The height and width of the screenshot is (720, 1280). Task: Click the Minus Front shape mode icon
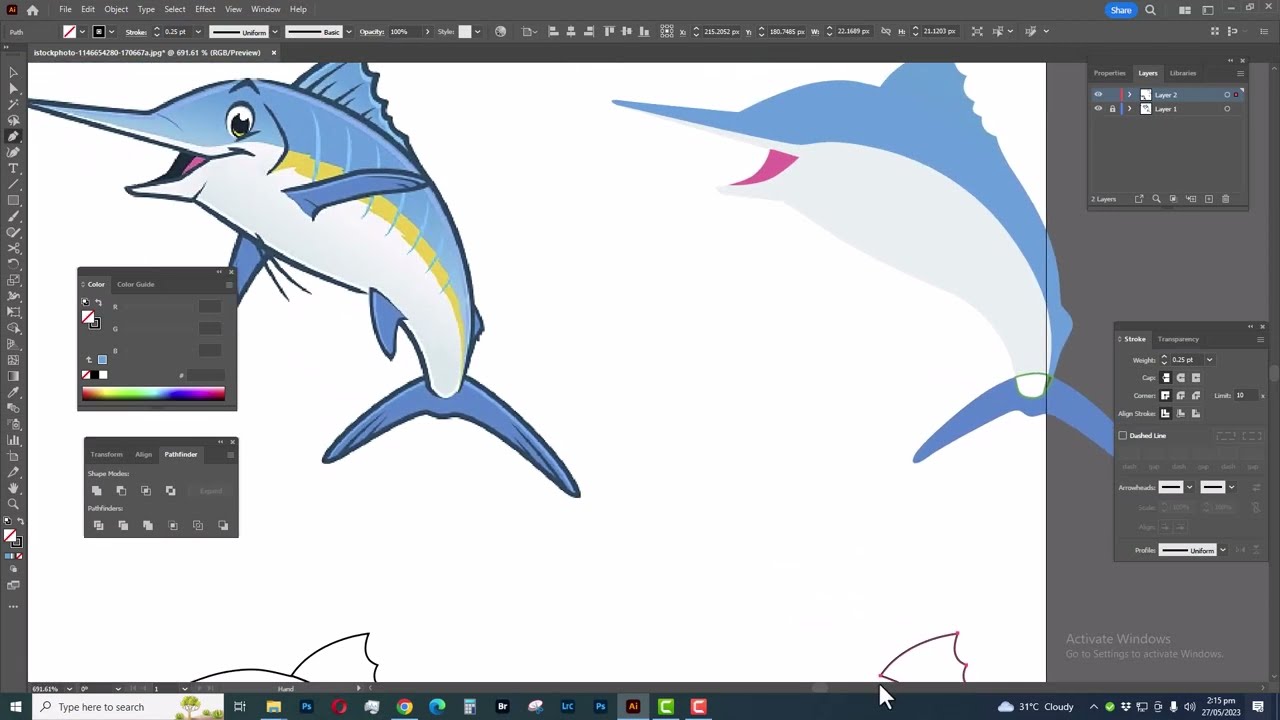click(121, 491)
